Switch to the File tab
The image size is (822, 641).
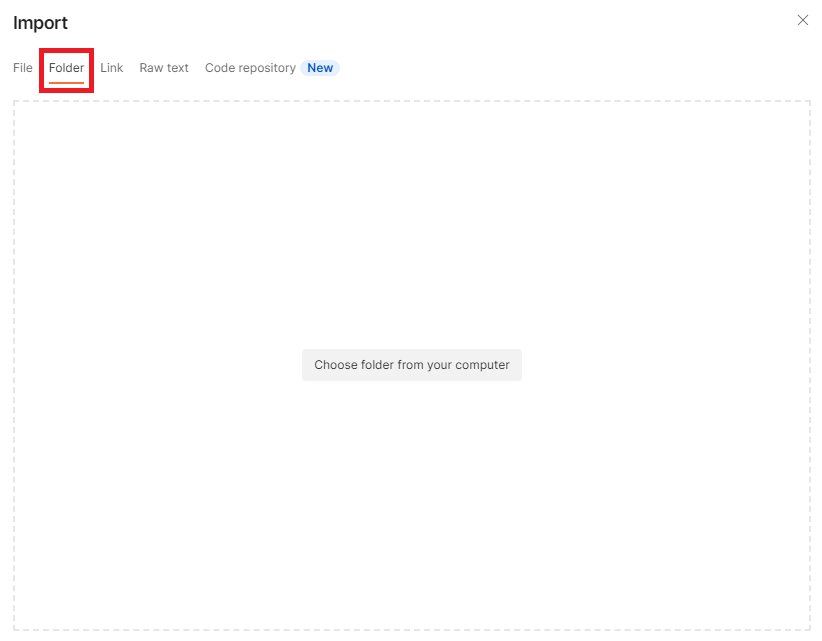click(22, 68)
